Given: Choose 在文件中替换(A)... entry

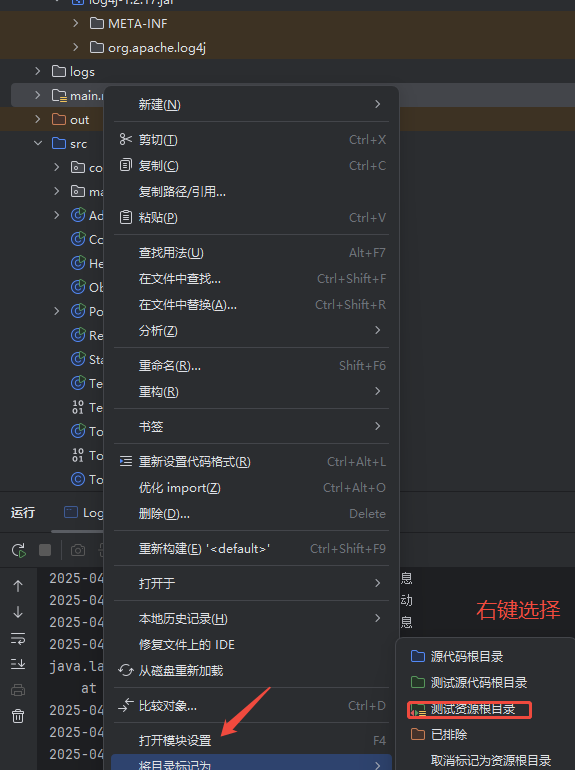Looking at the screenshot, I should pyautogui.click(x=251, y=305).
